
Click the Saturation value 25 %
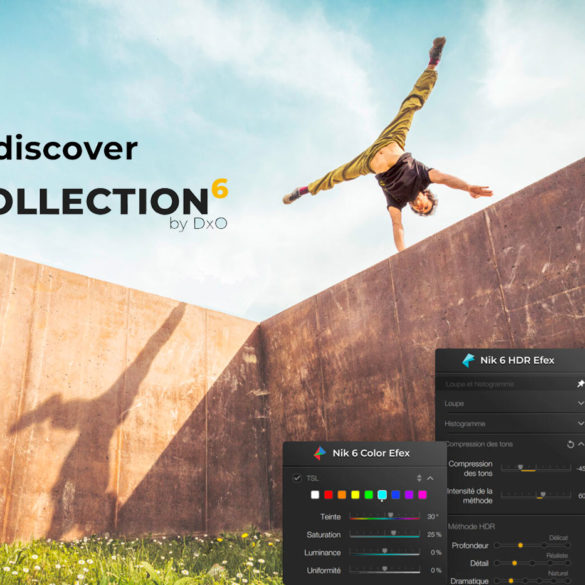click(x=434, y=535)
